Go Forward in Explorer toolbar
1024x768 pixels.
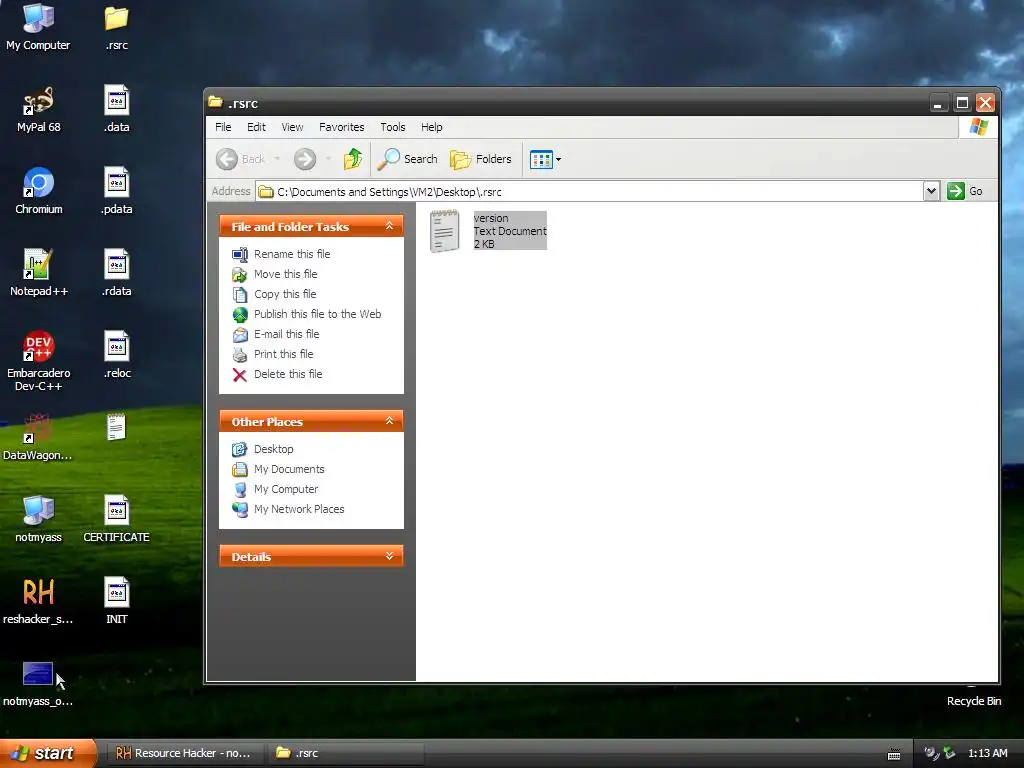pyautogui.click(x=304, y=159)
